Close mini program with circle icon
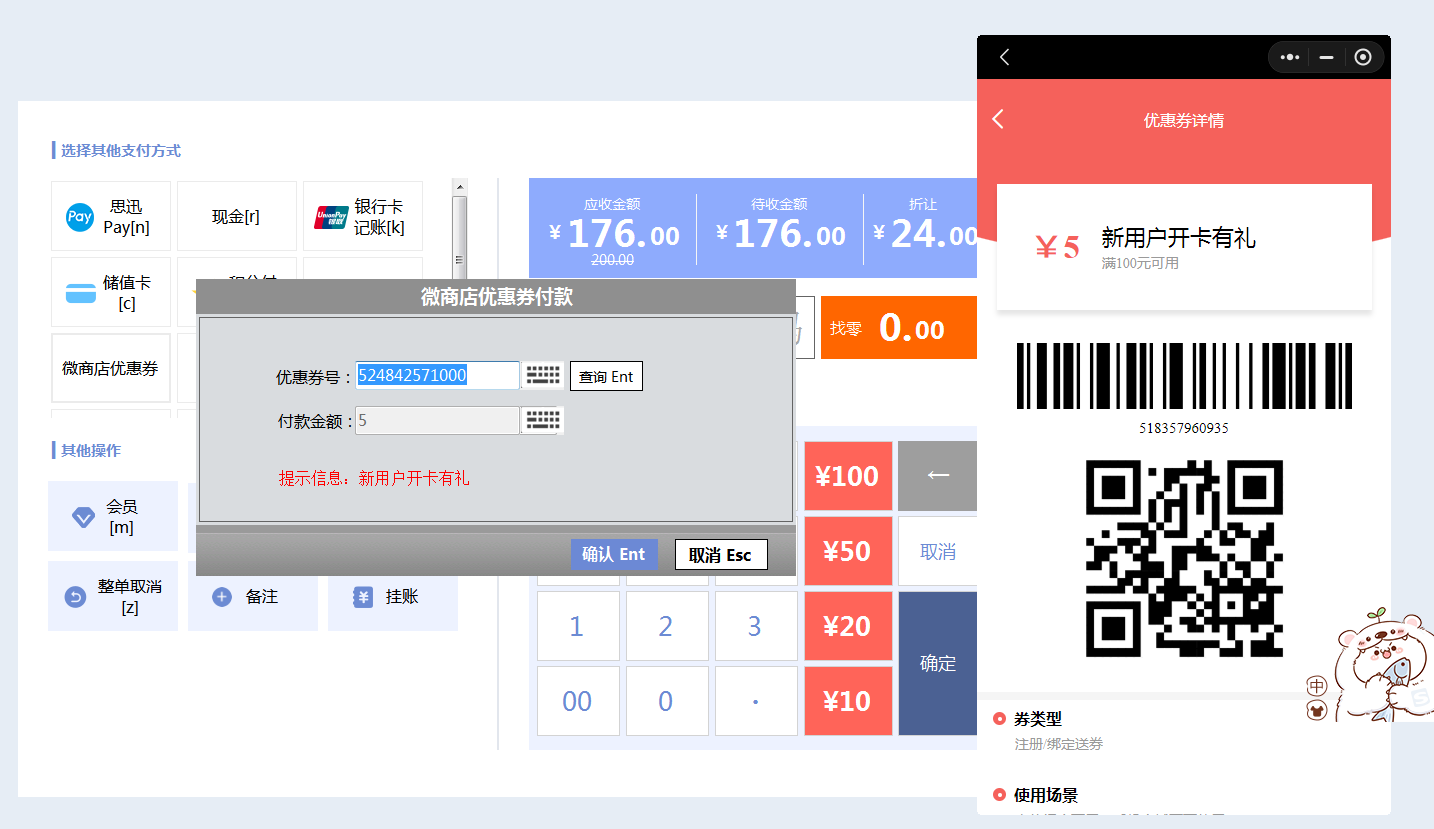Screen dimensions: 1434x829 tap(1363, 57)
